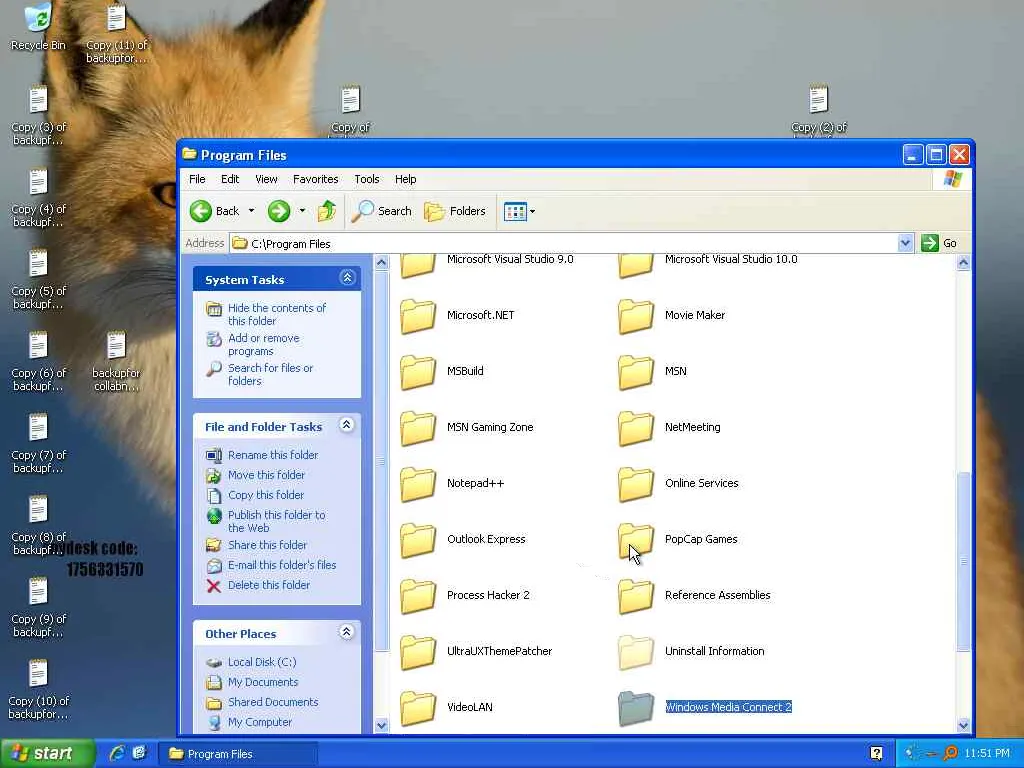Open My Computer in Other Places
The width and height of the screenshot is (1024, 768).
point(260,722)
